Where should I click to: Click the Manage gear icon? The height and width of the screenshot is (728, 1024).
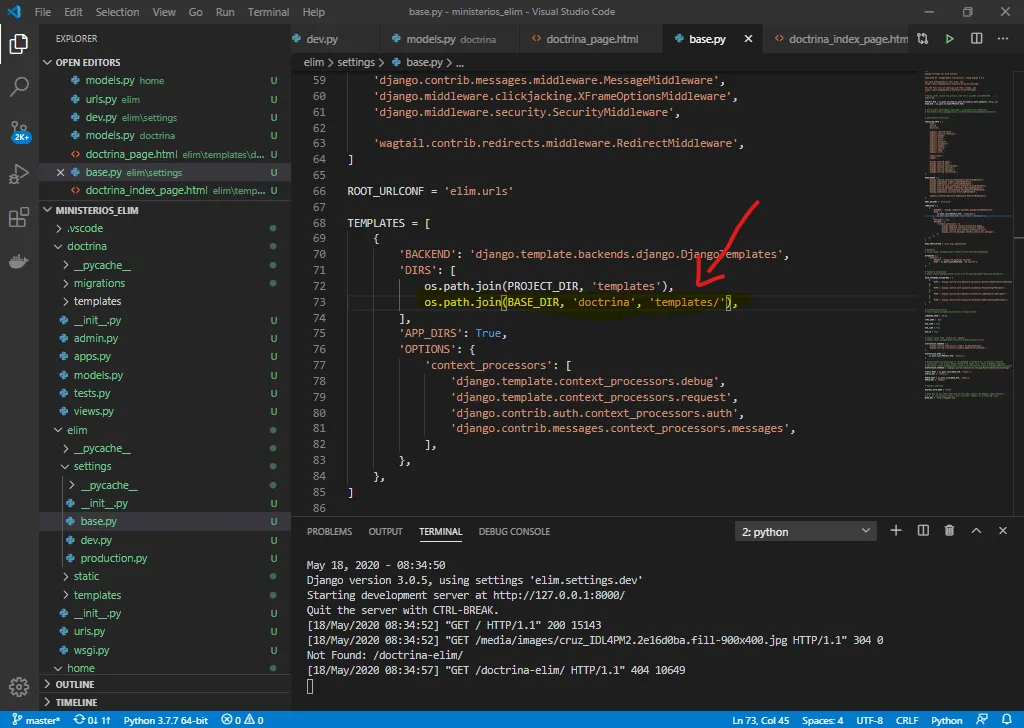tap(19, 686)
